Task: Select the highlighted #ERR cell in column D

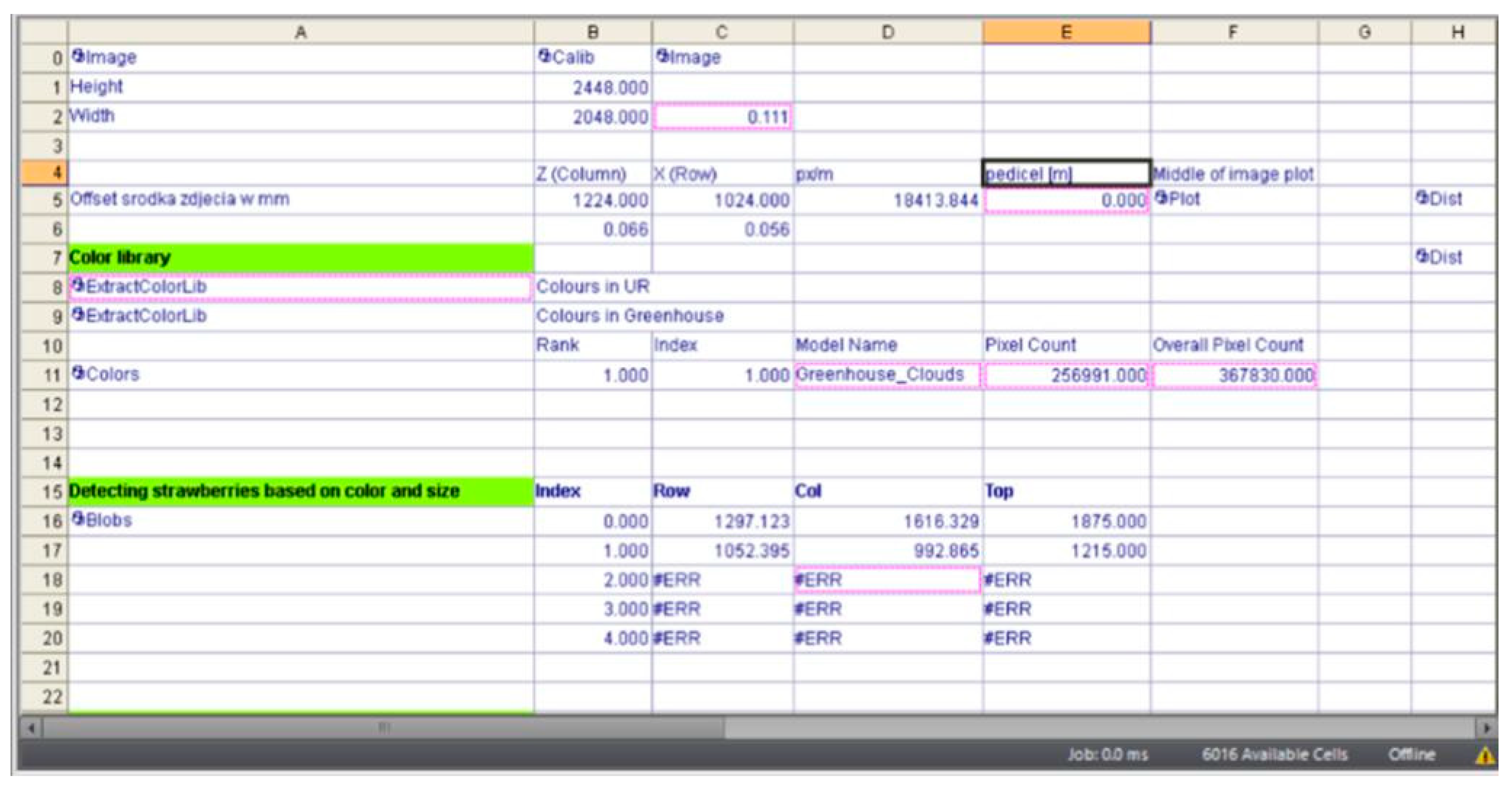Action: pyautogui.click(x=887, y=580)
